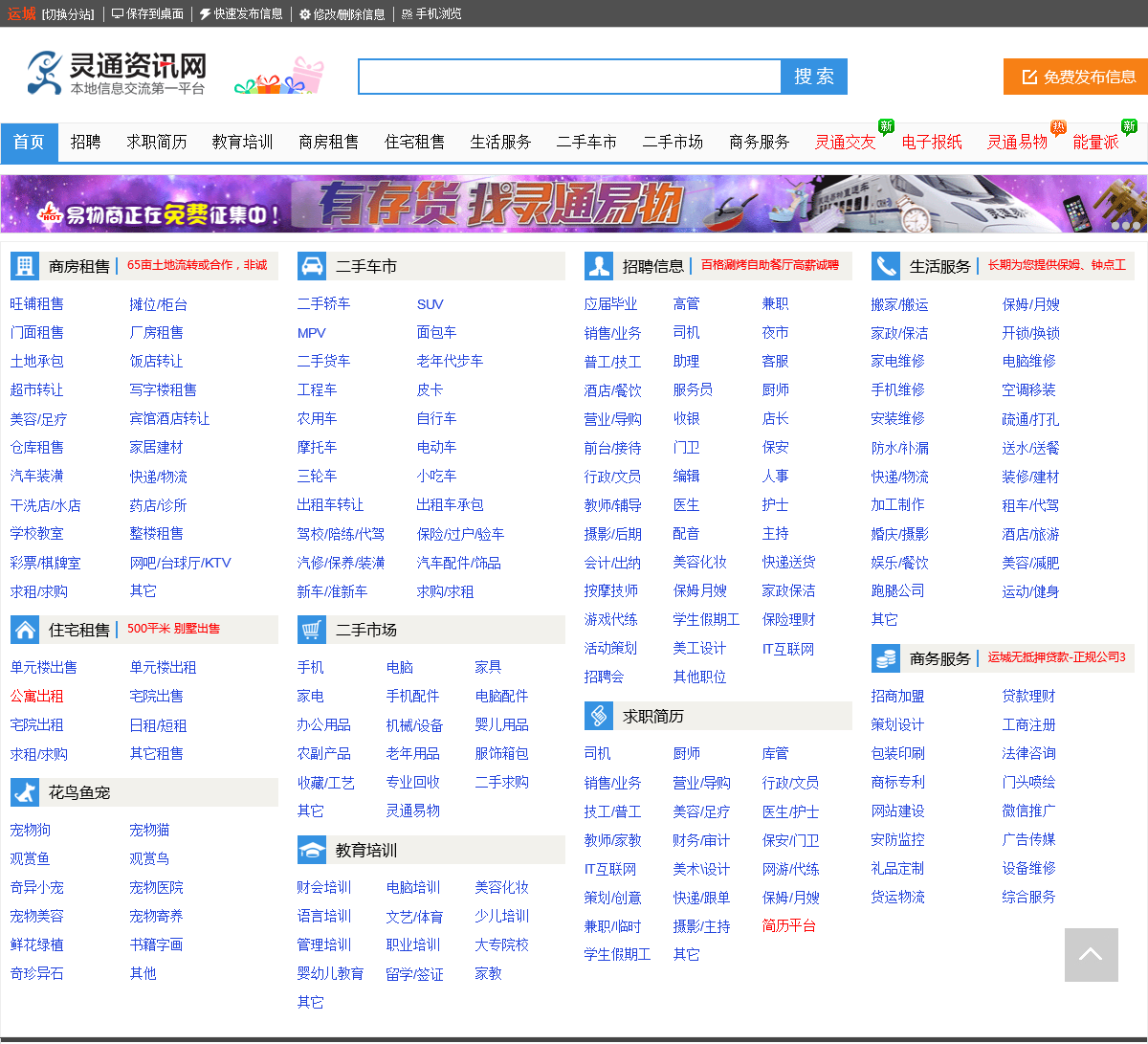Click the 教育培训 graduation cap icon
Screen dimensions: 1148x1044
(312, 850)
